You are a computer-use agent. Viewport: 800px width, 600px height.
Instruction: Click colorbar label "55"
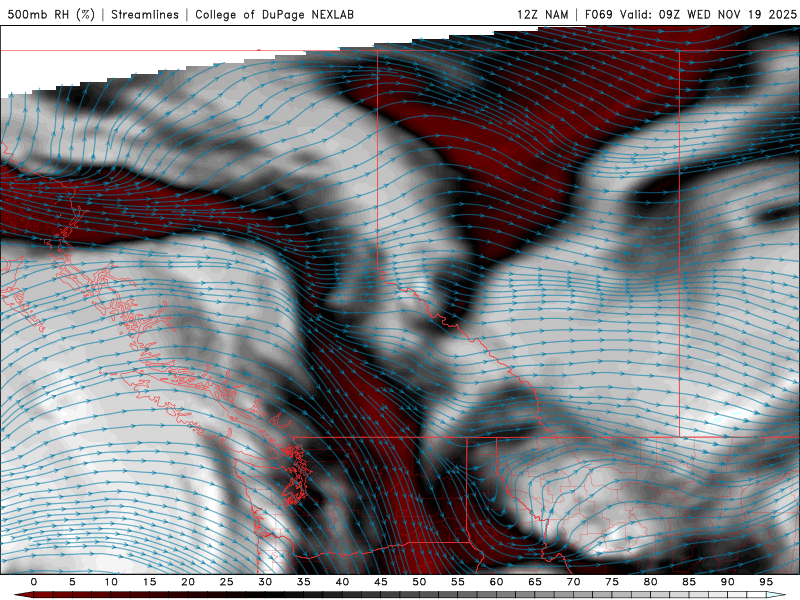point(458,582)
